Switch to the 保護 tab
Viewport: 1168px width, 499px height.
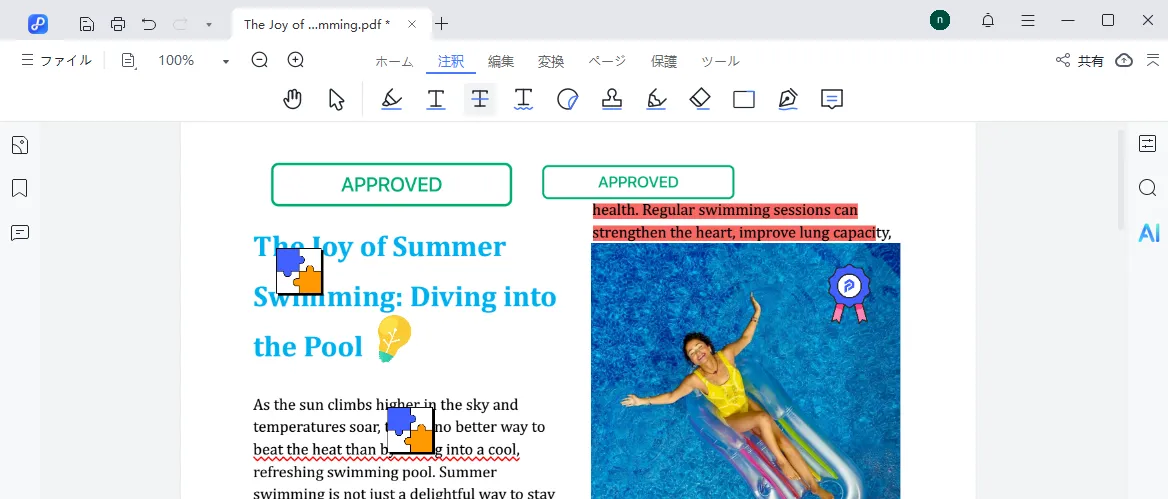point(664,62)
